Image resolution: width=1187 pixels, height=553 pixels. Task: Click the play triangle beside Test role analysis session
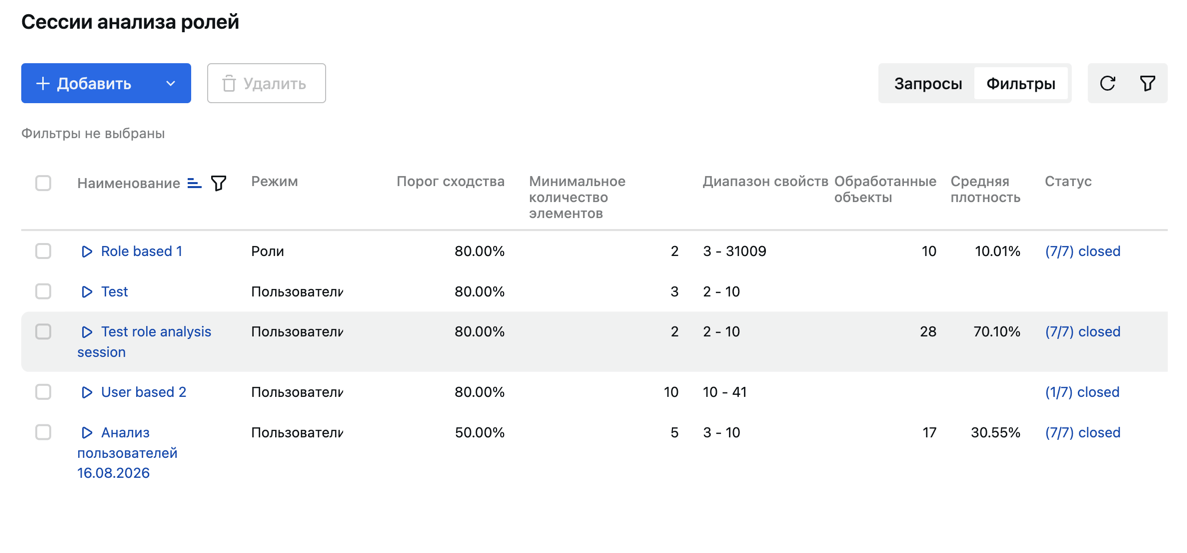87,331
